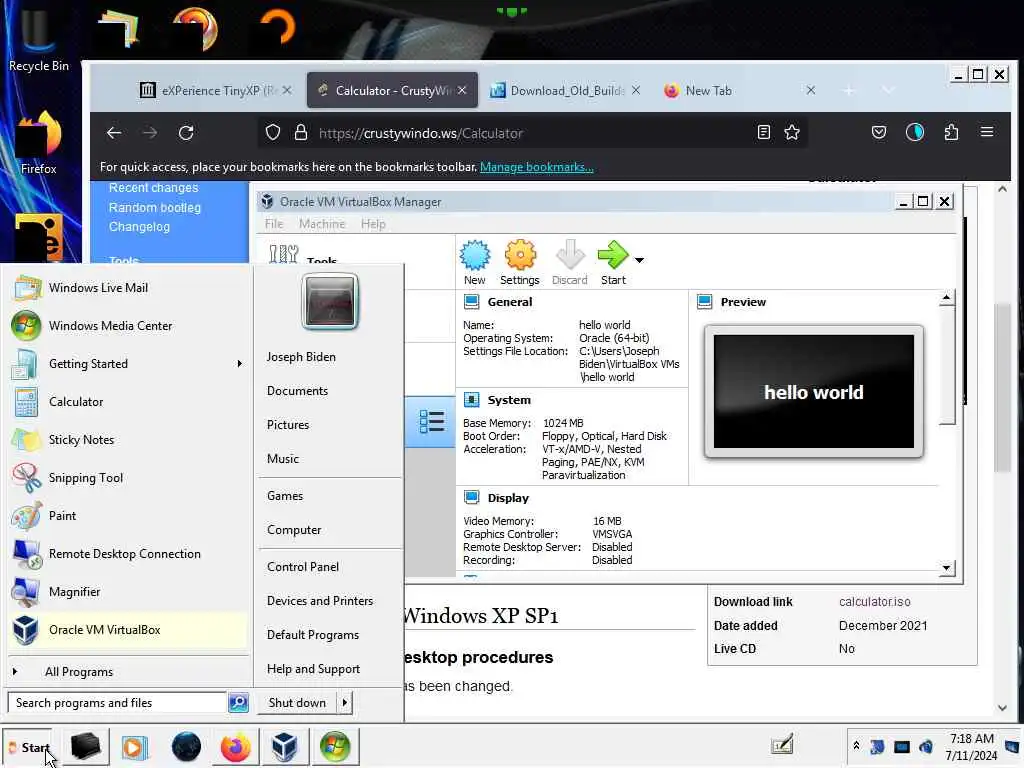Screen dimensions: 1024x768
Task: Click the New machine icon in VirtualBox
Action: pos(475,255)
